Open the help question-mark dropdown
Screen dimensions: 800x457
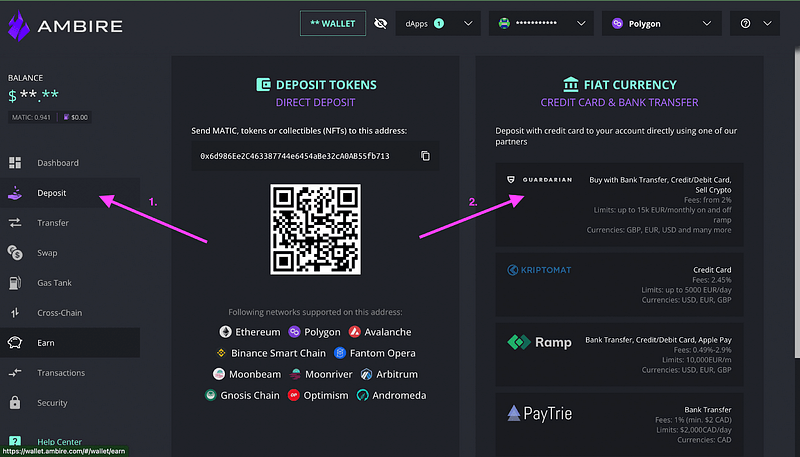tap(755, 23)
